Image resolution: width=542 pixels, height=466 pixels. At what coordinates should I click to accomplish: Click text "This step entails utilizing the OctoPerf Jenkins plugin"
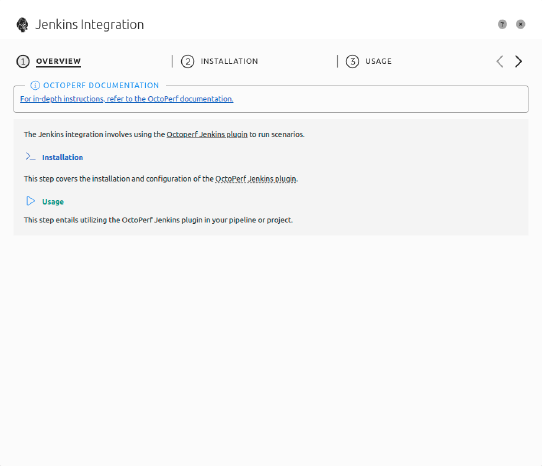pyautogui.click(x=113, y=220)
